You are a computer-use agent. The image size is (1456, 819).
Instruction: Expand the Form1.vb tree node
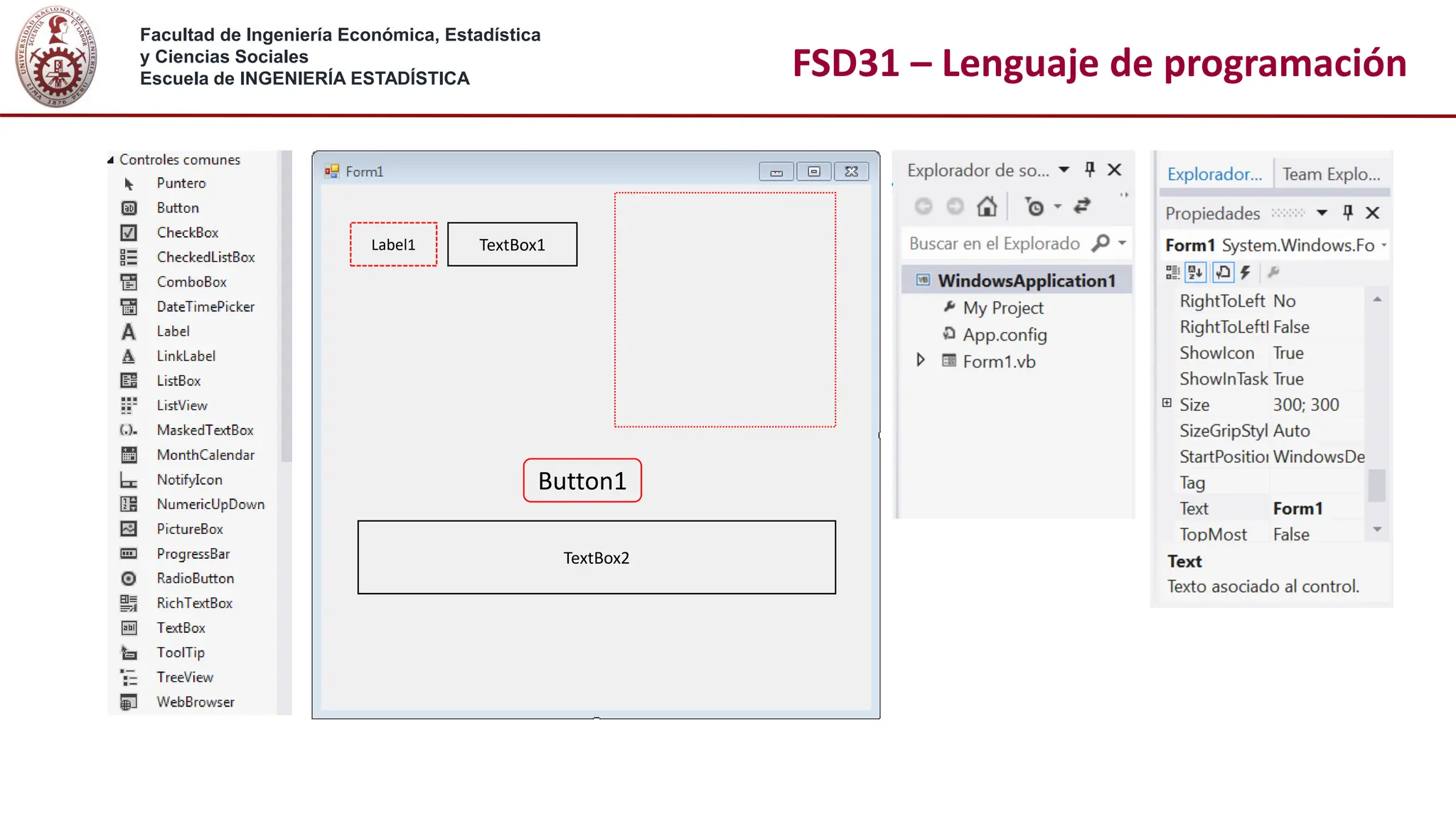click(921, 360)
